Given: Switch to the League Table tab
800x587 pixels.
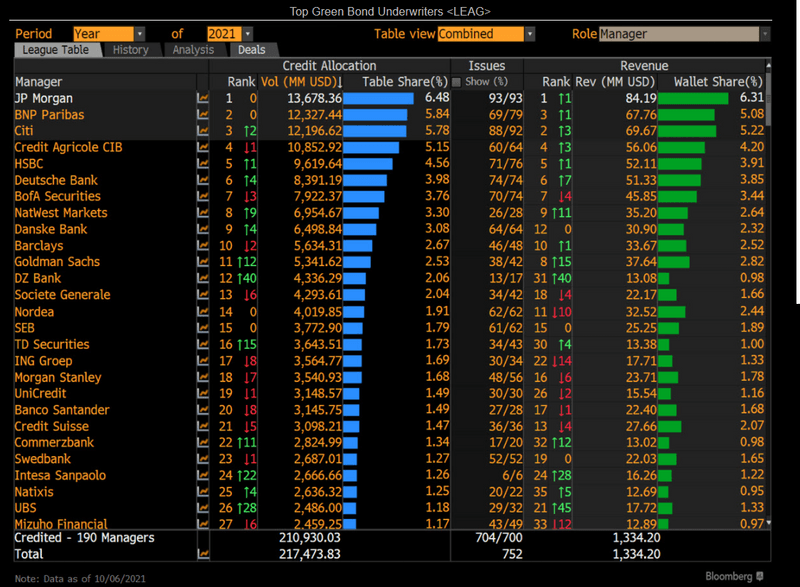Looking at the screenshot, I should click(58, 50).
